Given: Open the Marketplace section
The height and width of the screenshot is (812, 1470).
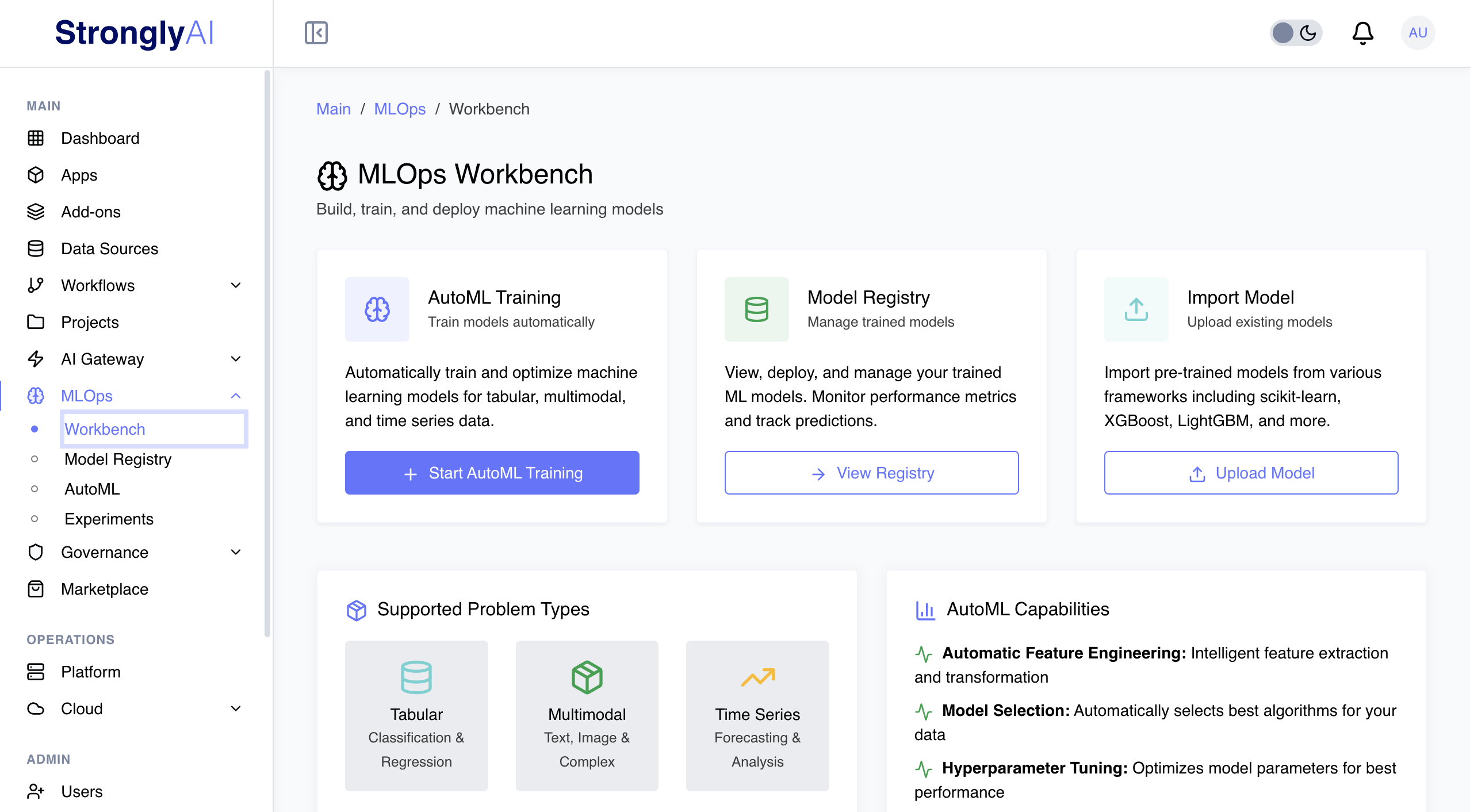Looking at the screenshot, I should click(104, 589).
